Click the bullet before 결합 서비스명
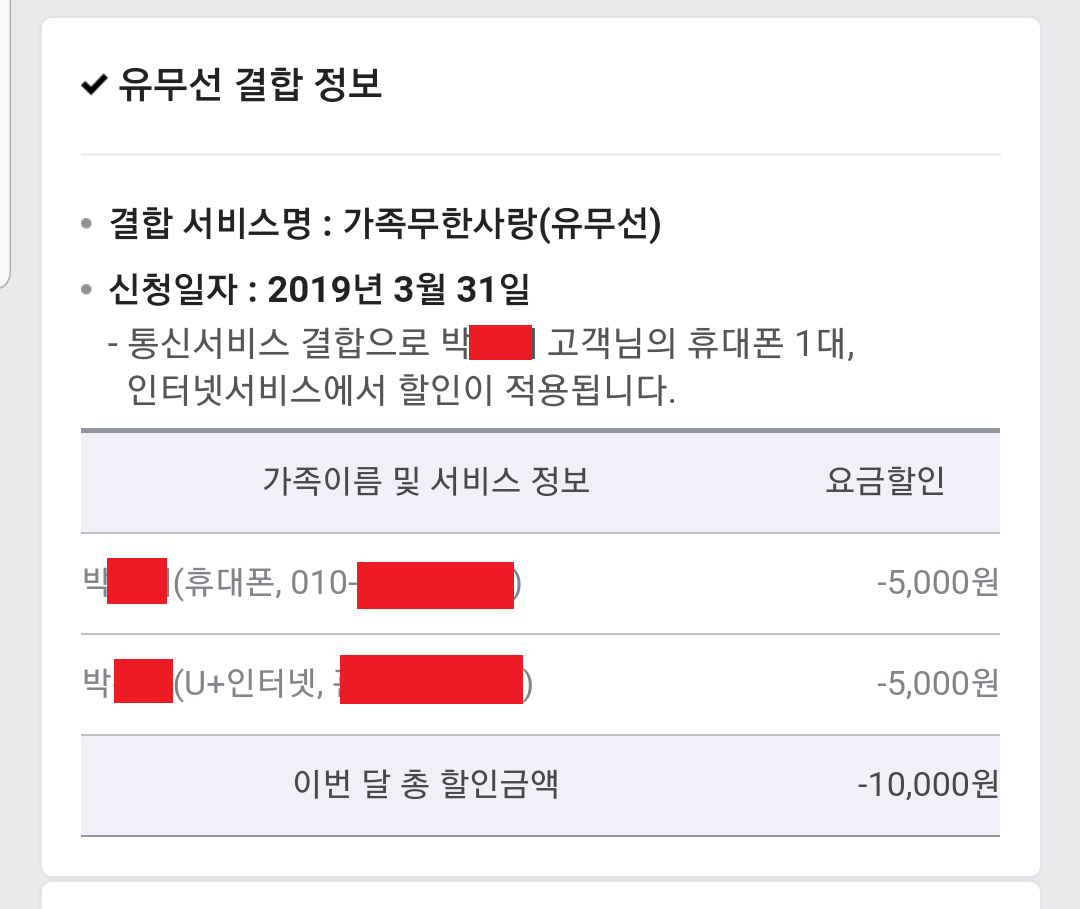 88,224
